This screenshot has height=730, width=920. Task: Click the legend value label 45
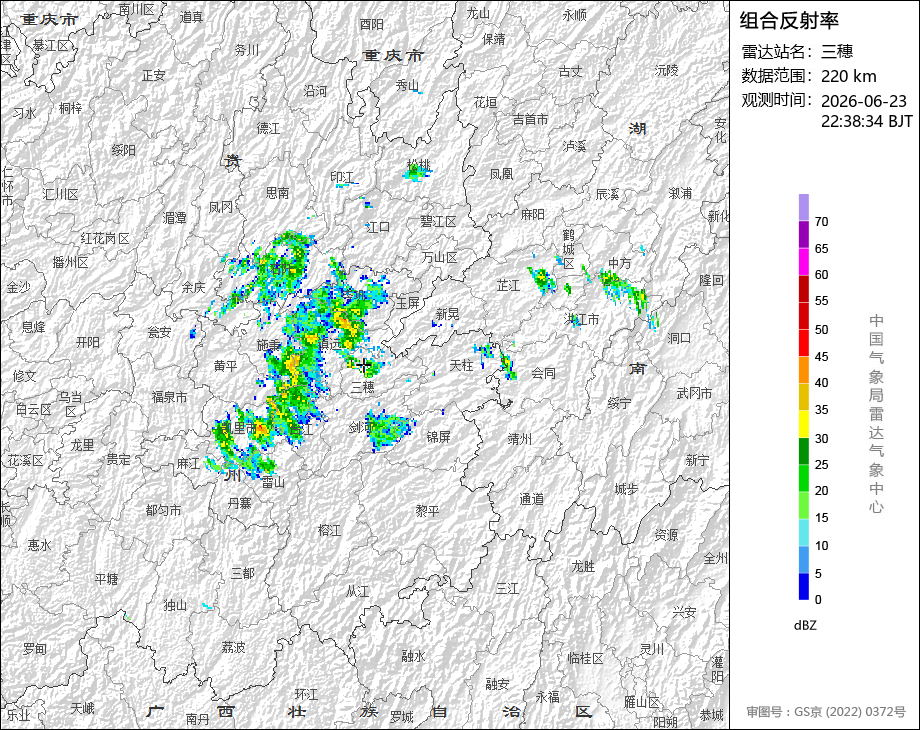click(x=821, y=356)
